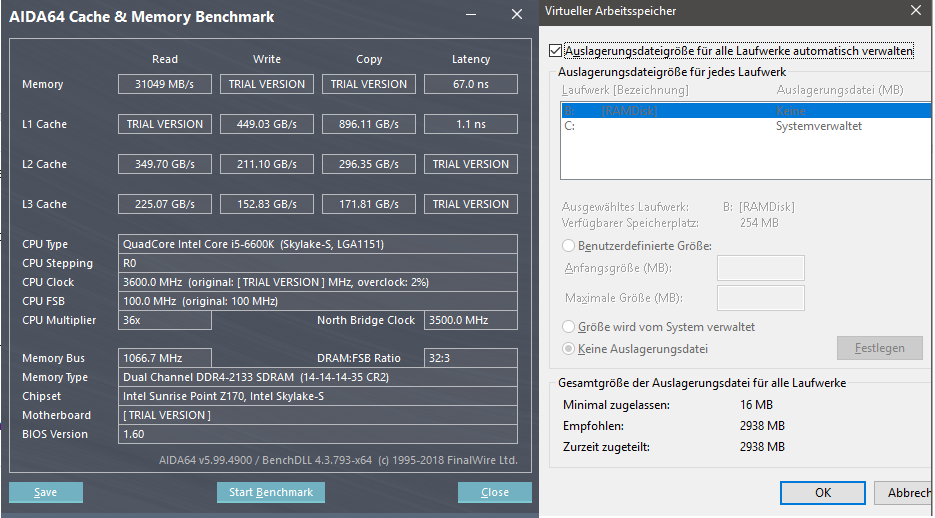Screen dimensions: 935x518
Task: Click CPU Clock 3600.0 MHz field
Action: [318, 282]
